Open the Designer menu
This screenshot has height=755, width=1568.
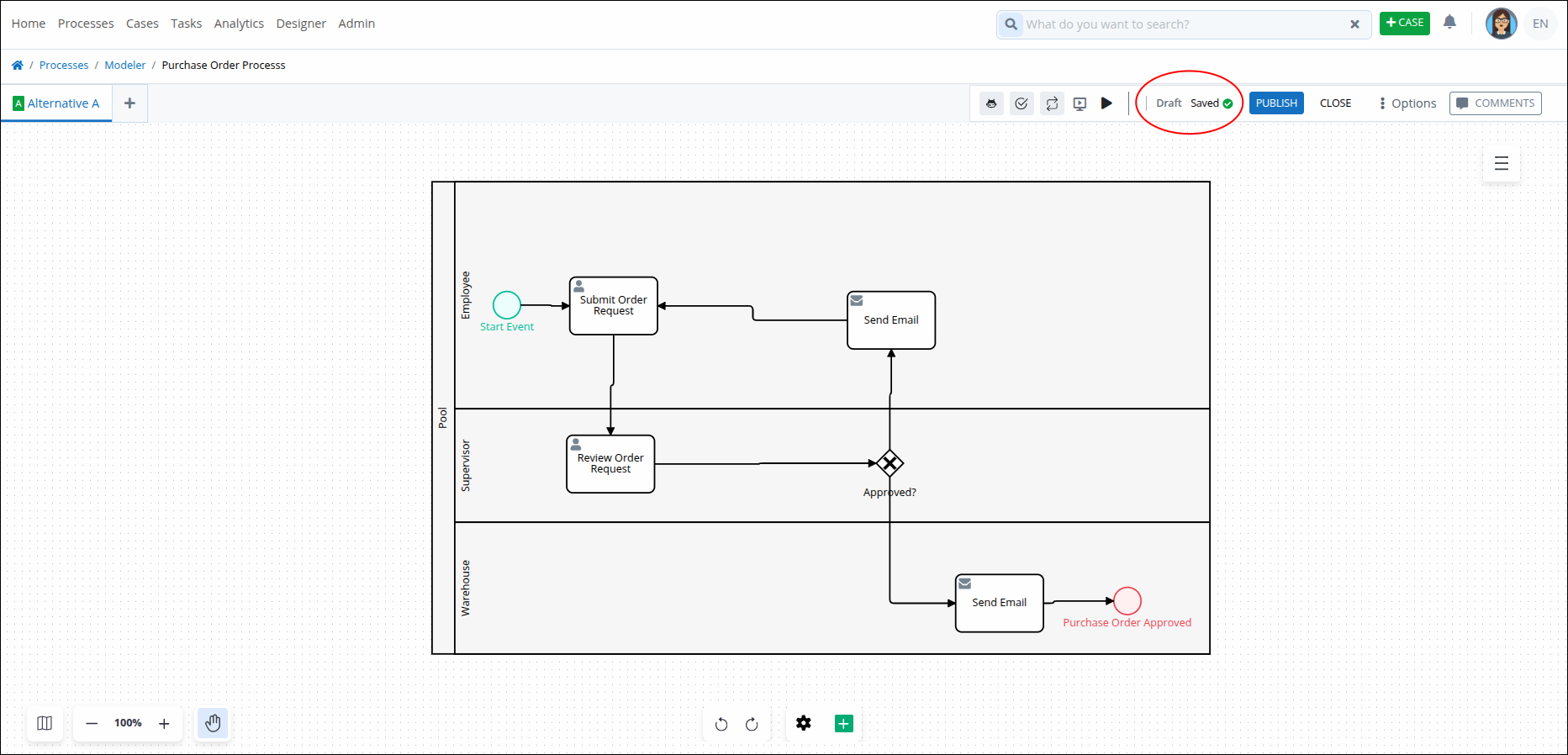(301, 24)
